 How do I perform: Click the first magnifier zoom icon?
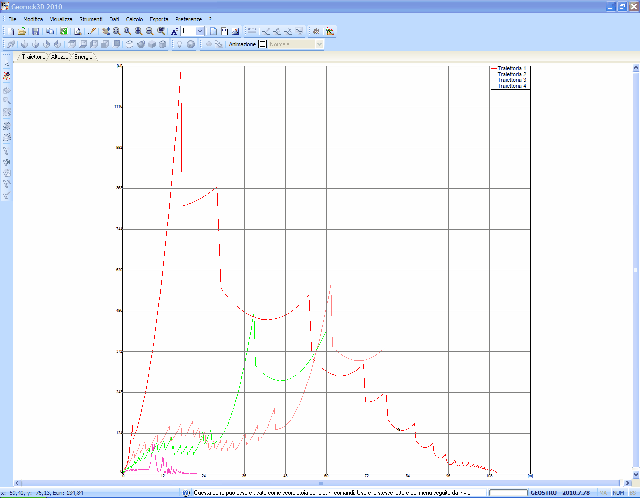pos(117,31)
